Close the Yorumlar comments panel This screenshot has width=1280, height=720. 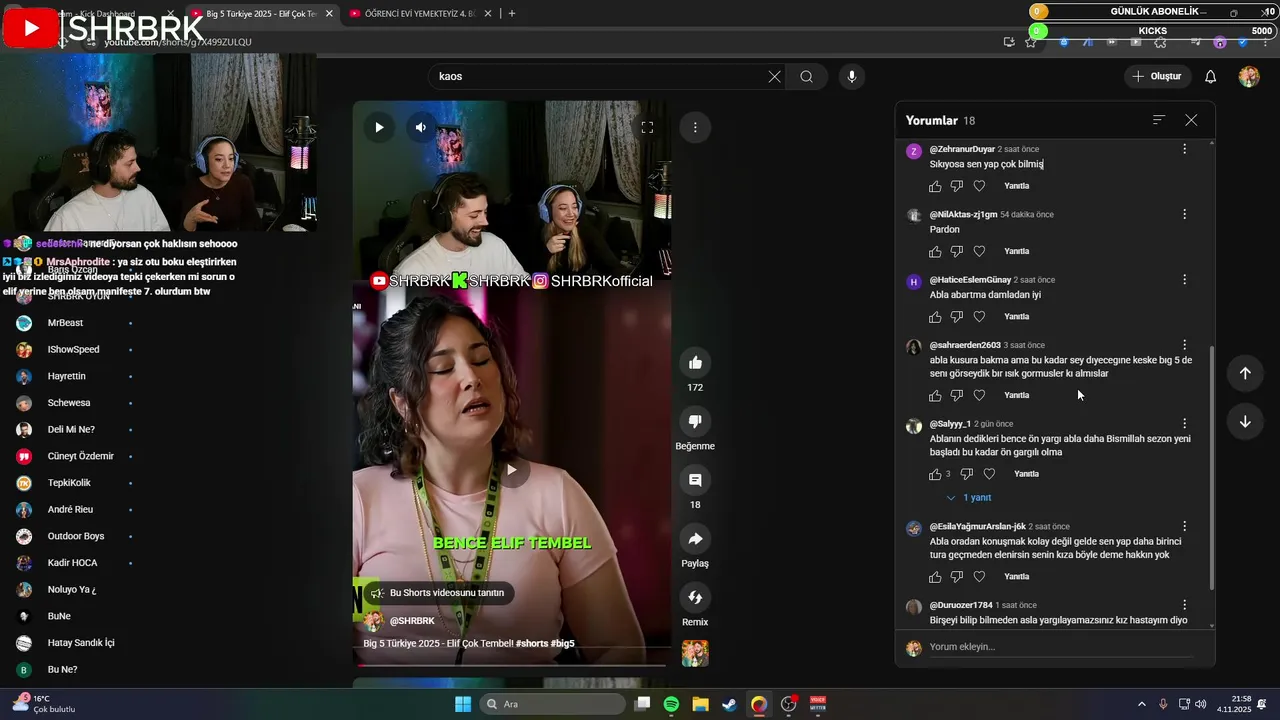[x=1191, y=120]
